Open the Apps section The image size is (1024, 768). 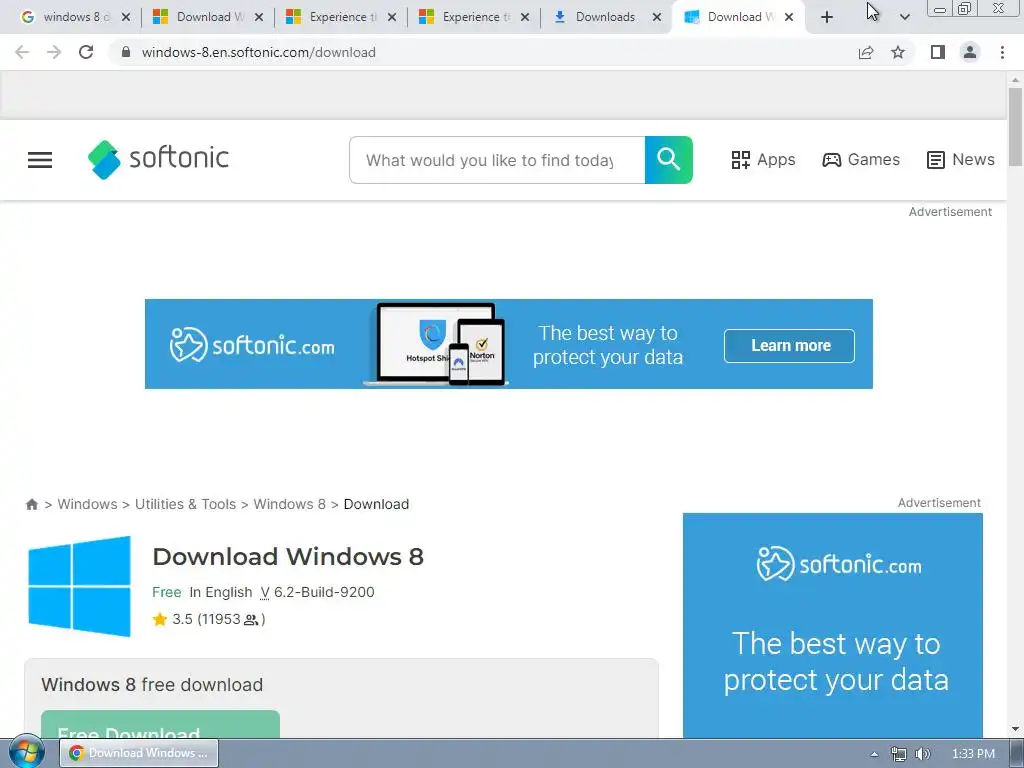[x=763, y=160]
